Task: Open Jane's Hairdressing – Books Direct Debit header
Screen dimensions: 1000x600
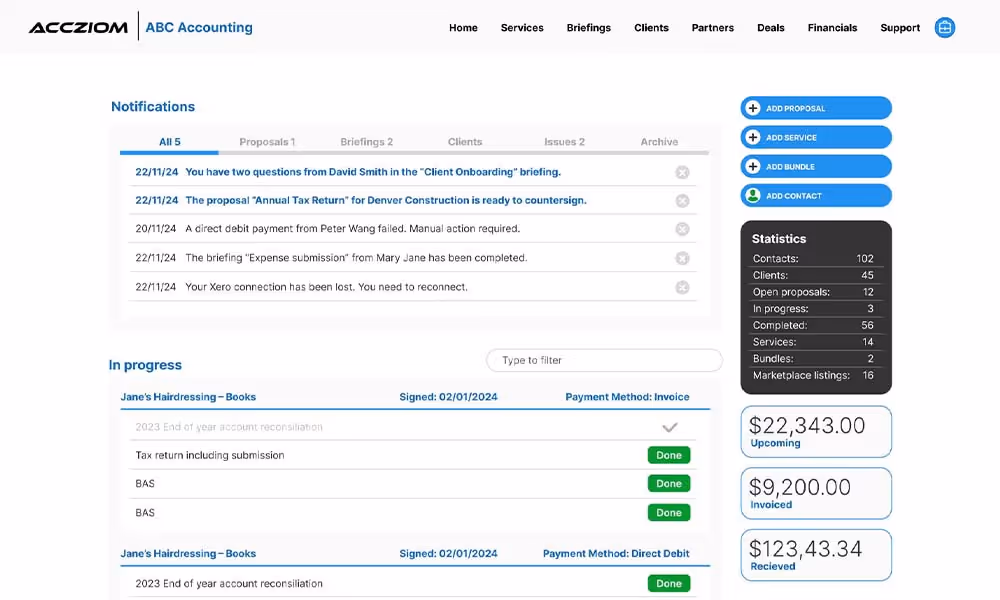Action: pos(188,553)
